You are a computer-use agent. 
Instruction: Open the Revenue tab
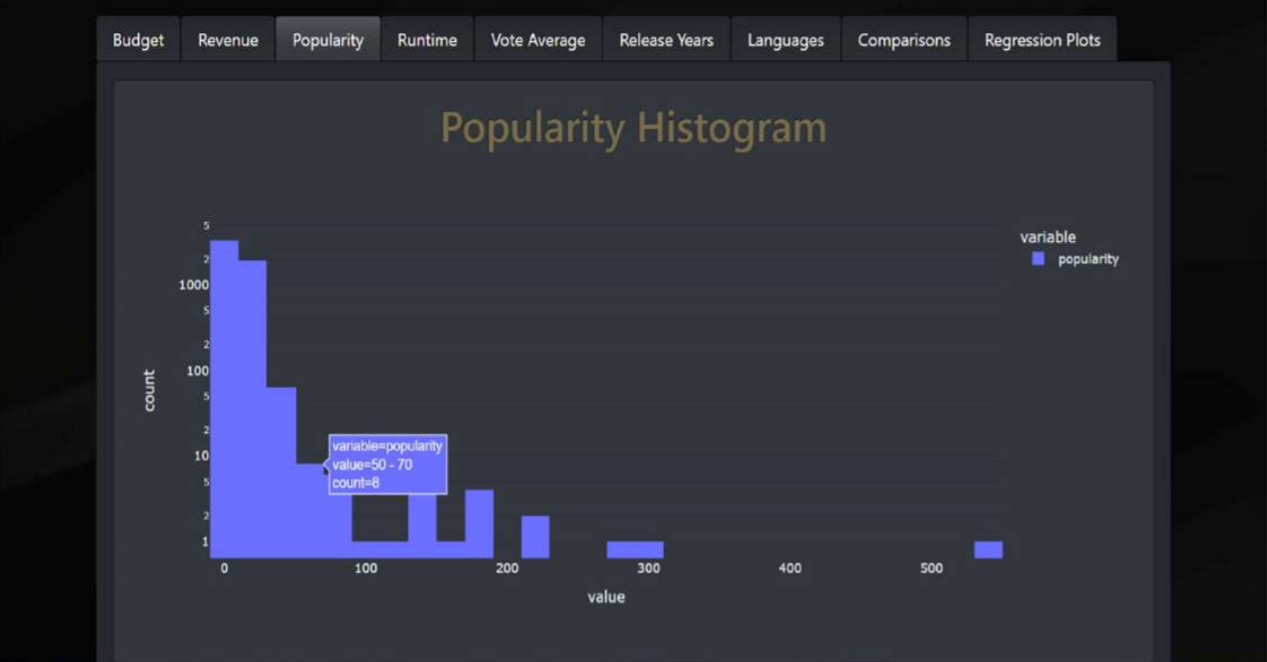pos(227,40)
